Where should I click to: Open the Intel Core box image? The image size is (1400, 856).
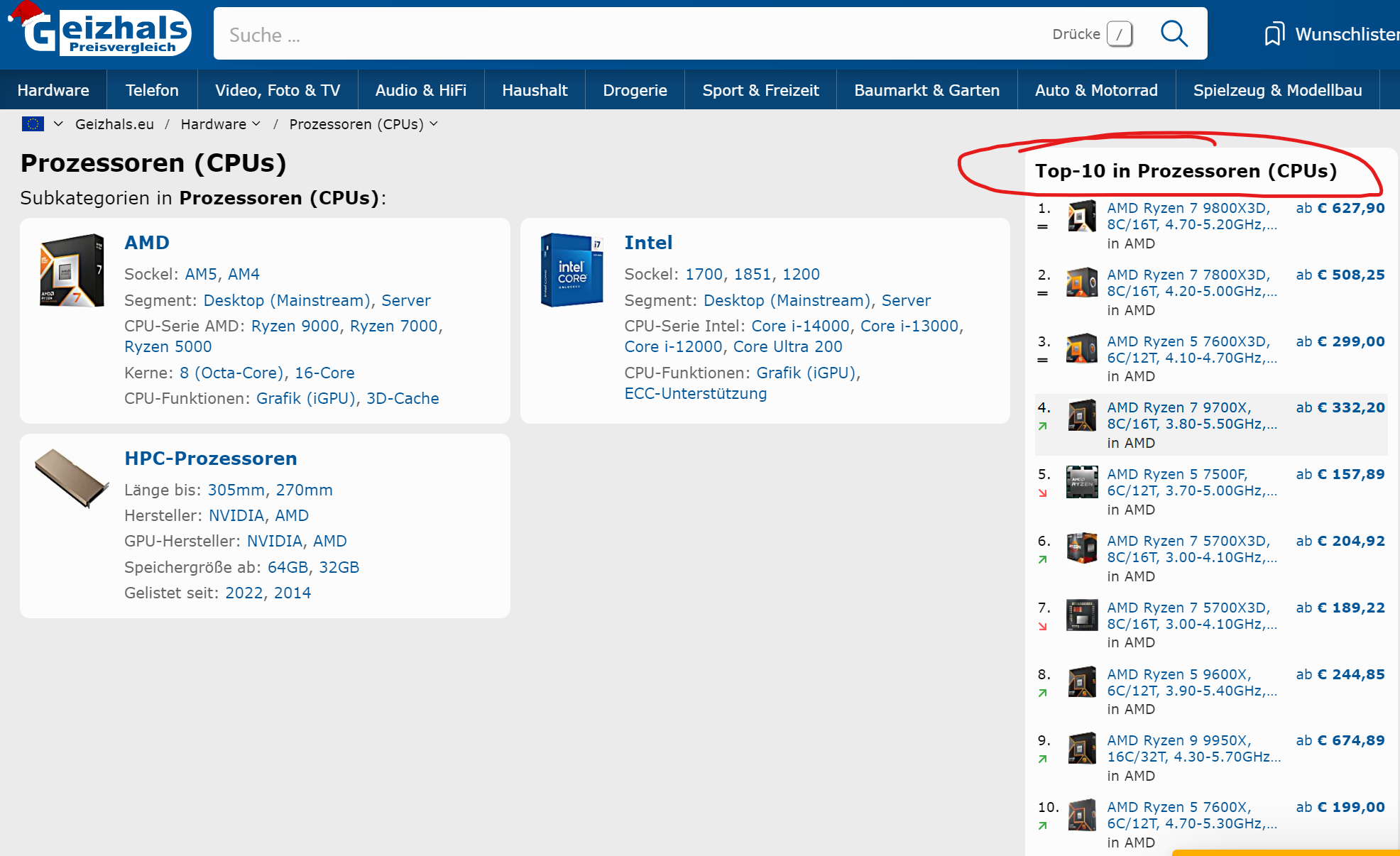[572, 270]
